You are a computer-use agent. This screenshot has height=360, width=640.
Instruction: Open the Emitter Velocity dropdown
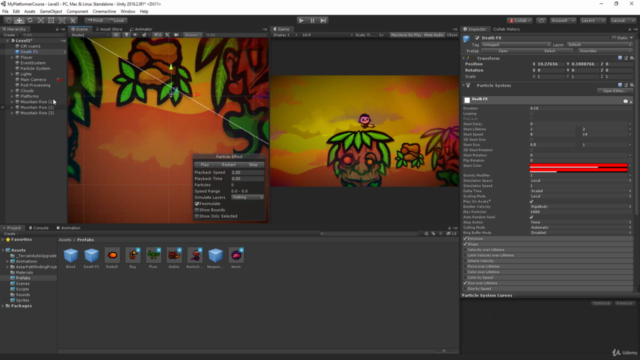pos(581,207)
